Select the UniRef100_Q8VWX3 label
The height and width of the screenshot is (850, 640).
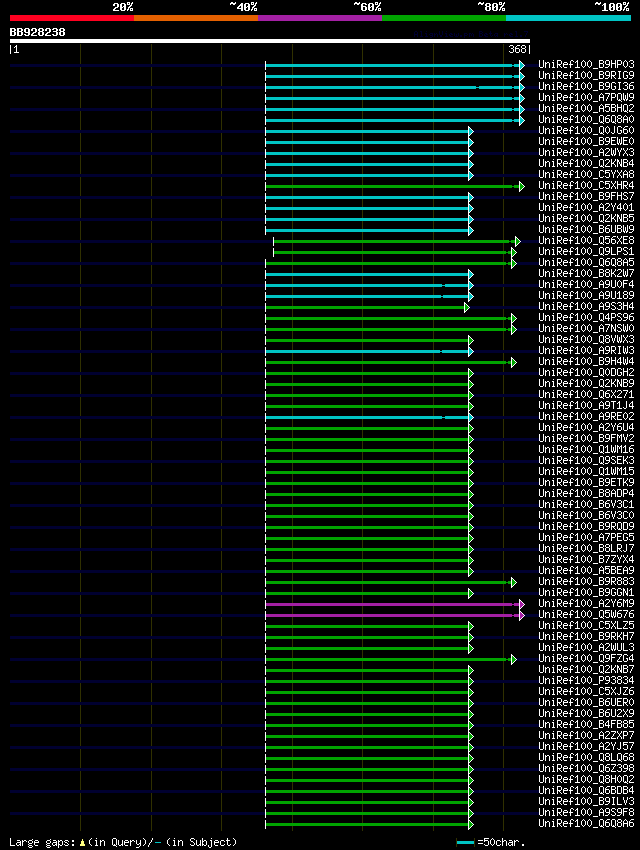click(586, 339)
